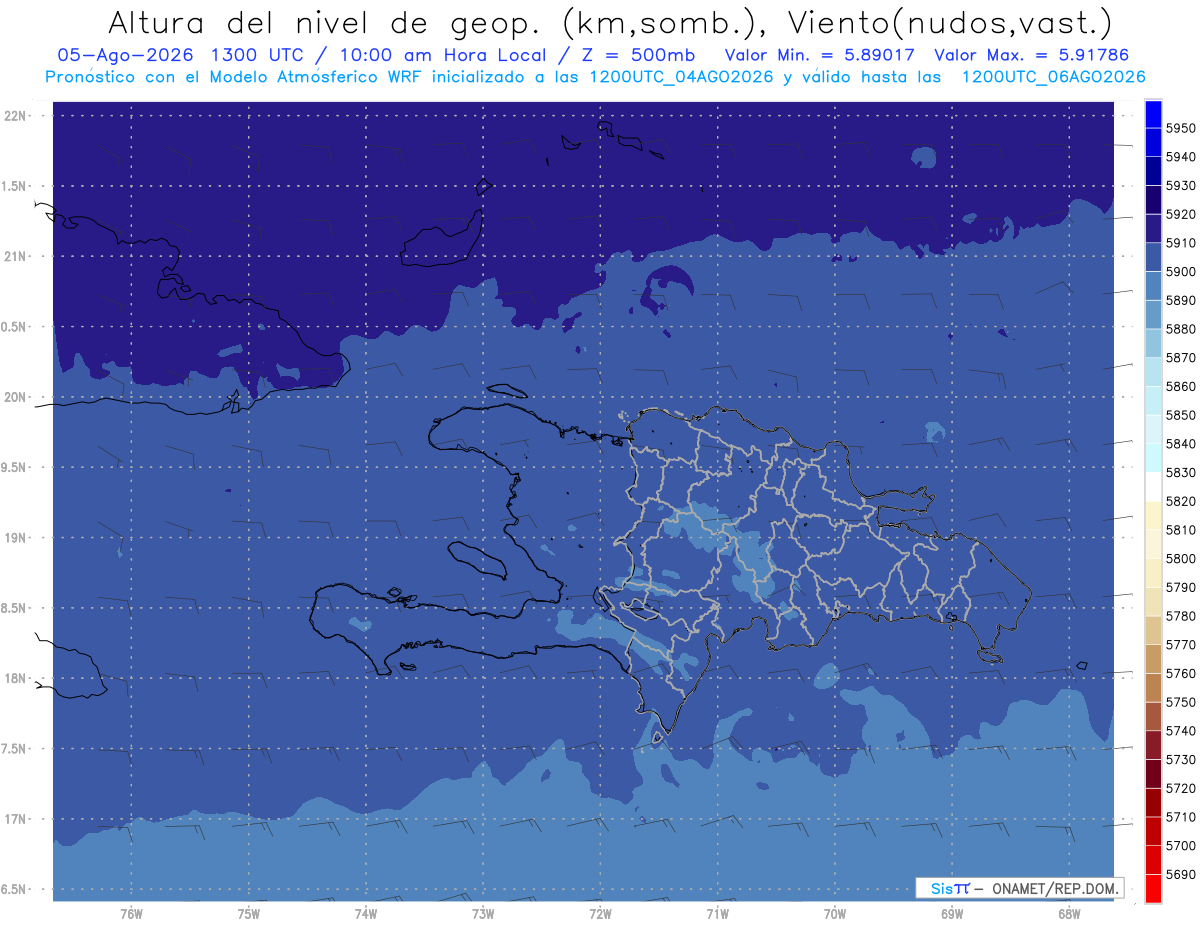The image size is (1200, 927).
Task: Click the bright blue swatch above 5950
Action: click(1152, 114)
